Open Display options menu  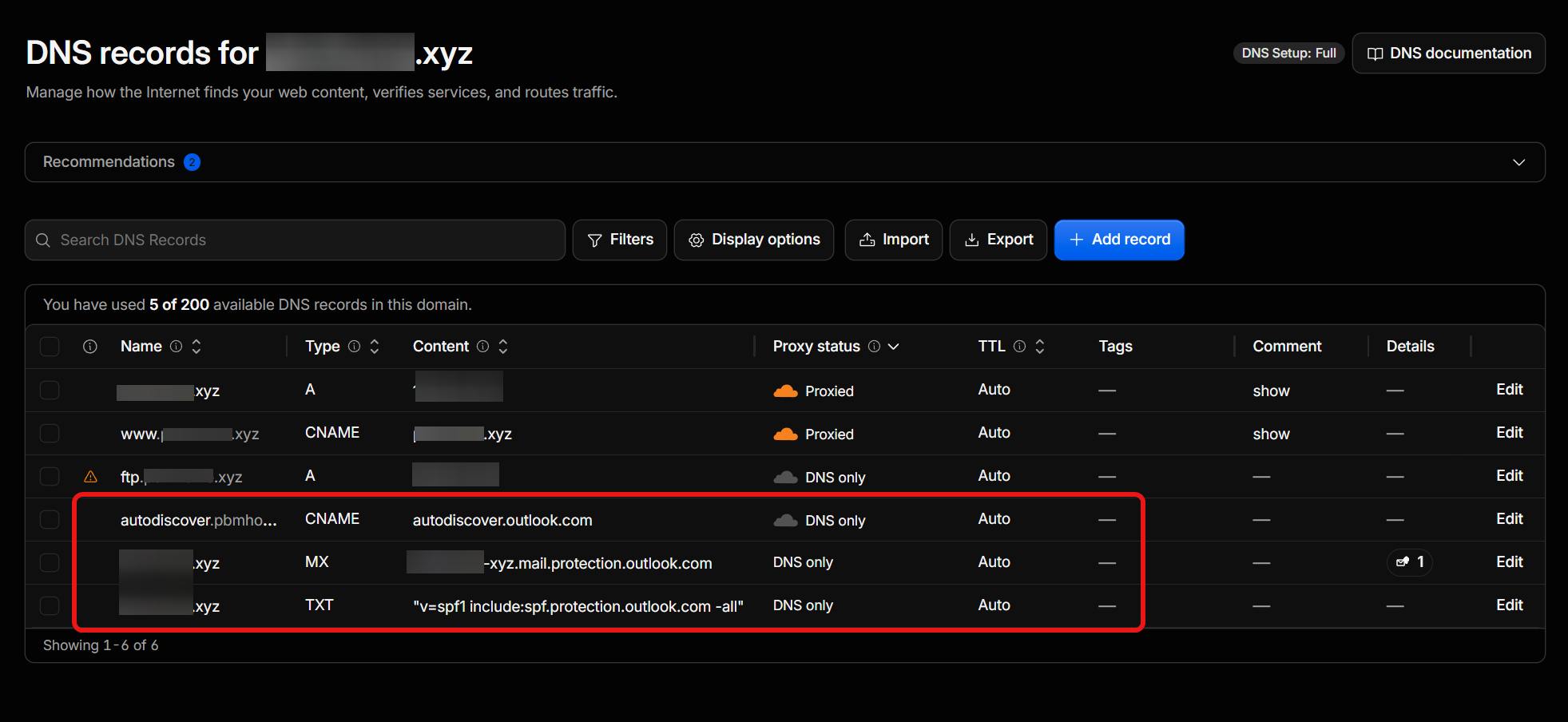(754, 240)
